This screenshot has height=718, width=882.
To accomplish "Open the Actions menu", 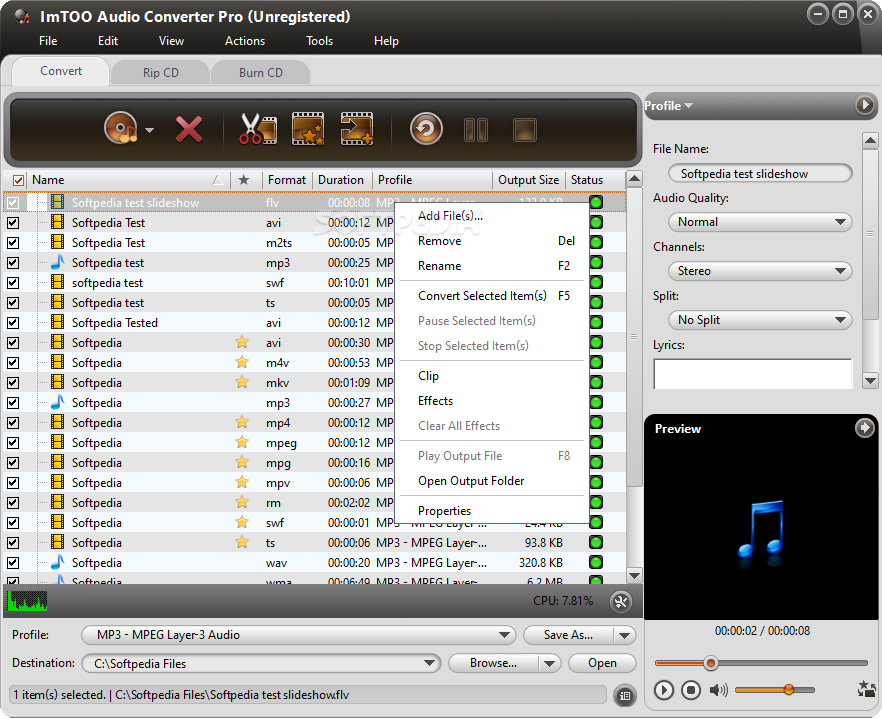I will pos(245,41).
